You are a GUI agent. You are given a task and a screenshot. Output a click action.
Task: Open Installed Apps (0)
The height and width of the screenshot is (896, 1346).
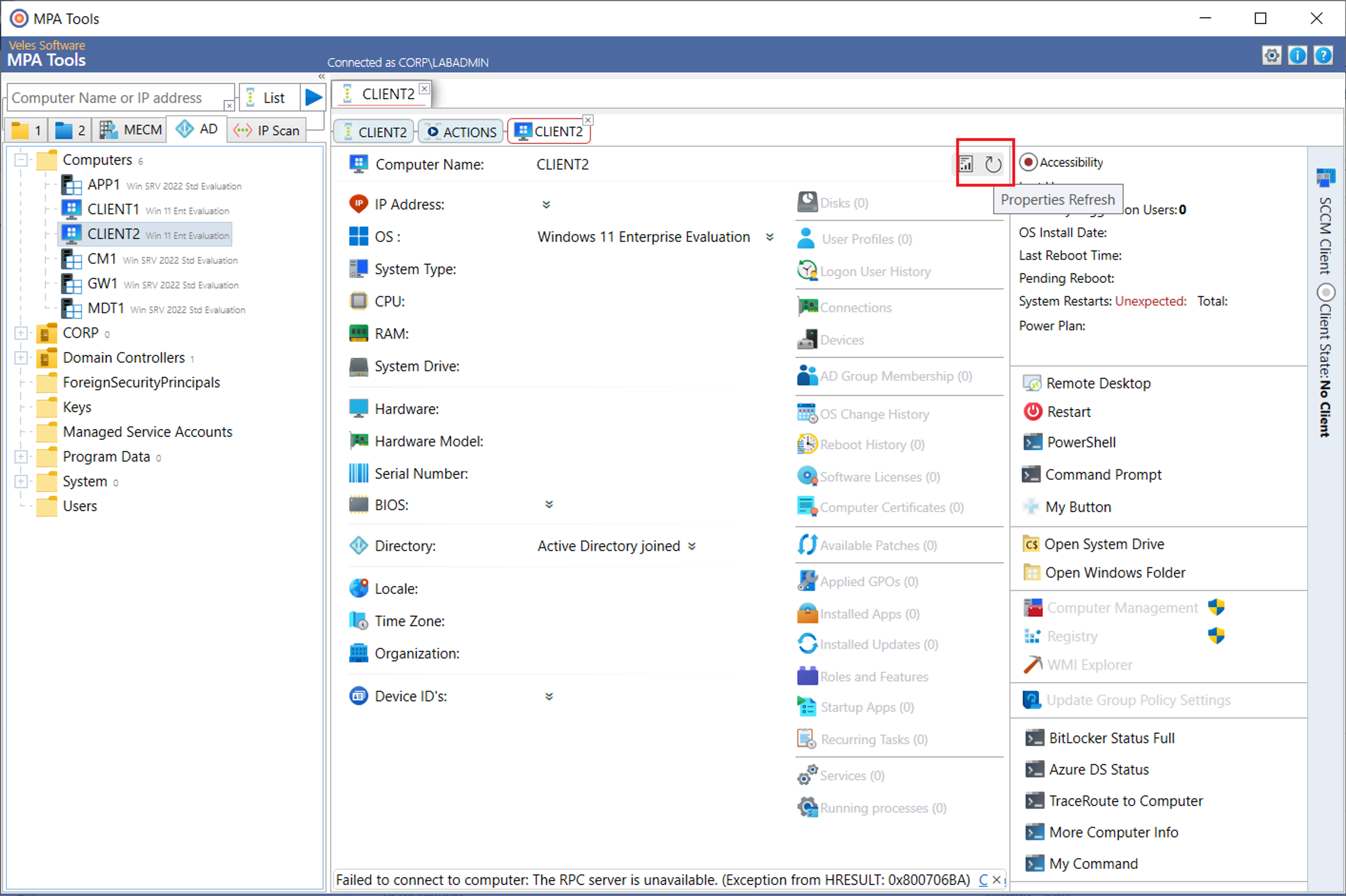pos(859,614)
